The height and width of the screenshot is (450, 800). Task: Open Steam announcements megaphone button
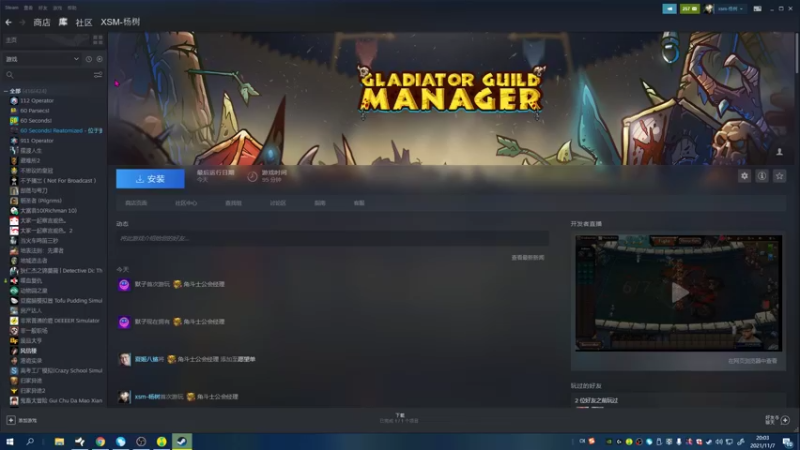669,9
